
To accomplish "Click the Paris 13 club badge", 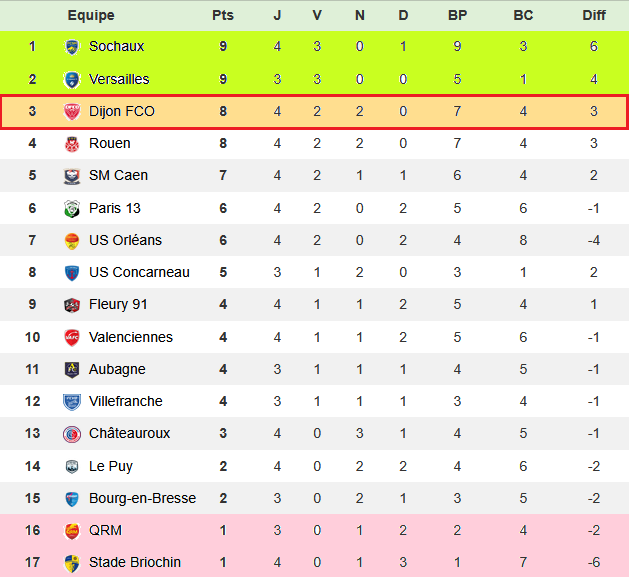I will tap(72, 208).
